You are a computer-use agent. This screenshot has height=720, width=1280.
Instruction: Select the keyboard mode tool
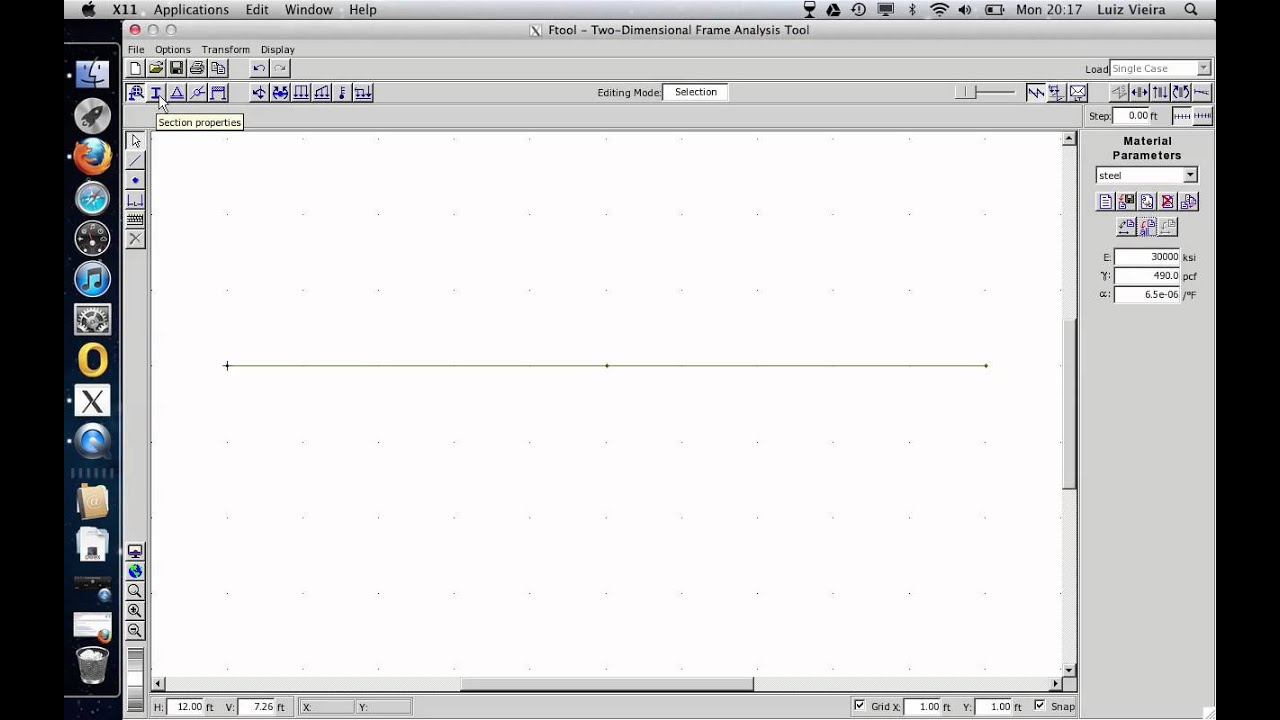135,219
